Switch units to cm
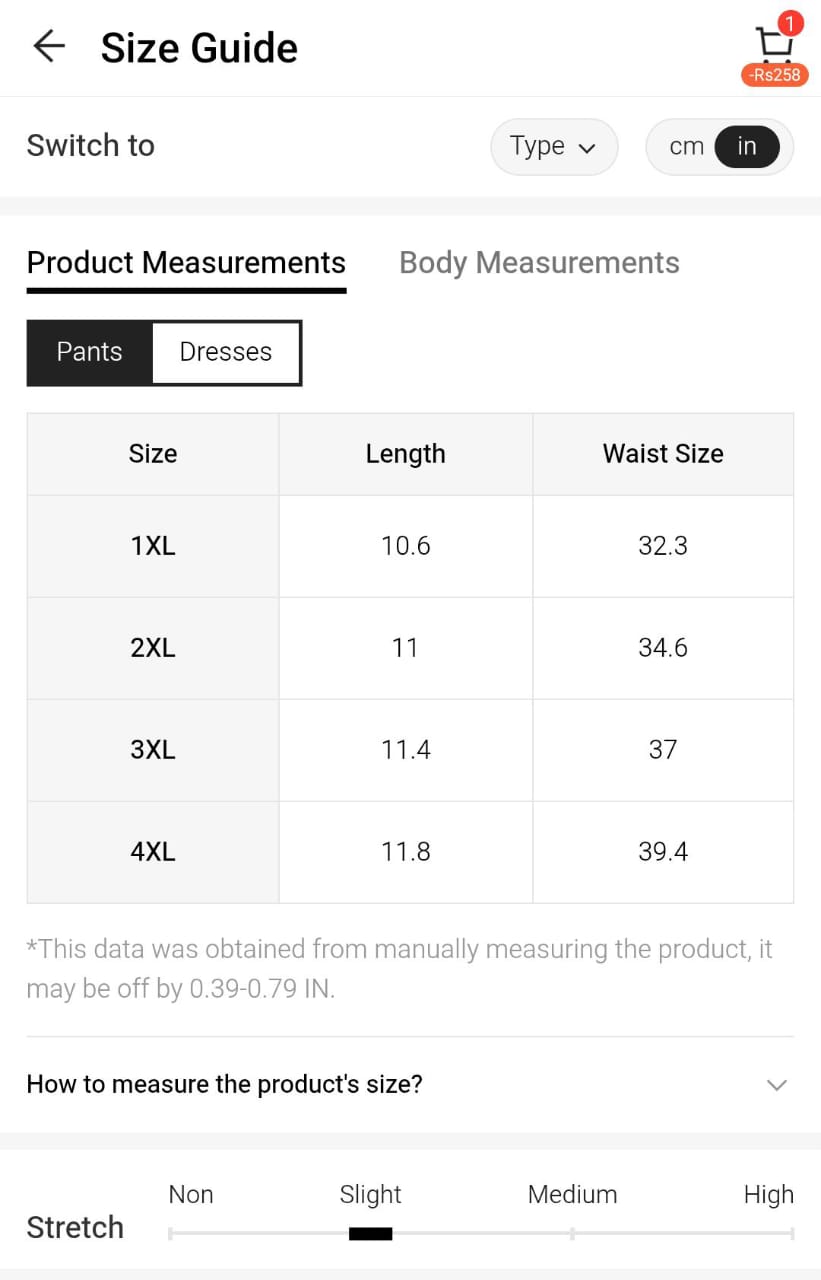Image resolution: width=821 pixels, height=1280 pixels. pos(686,147)
